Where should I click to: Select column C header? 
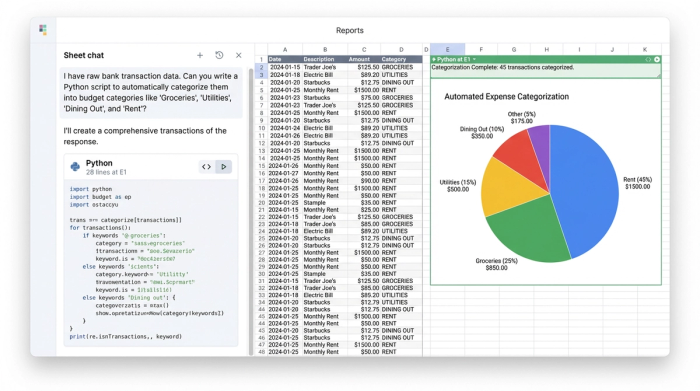point(364,50)
